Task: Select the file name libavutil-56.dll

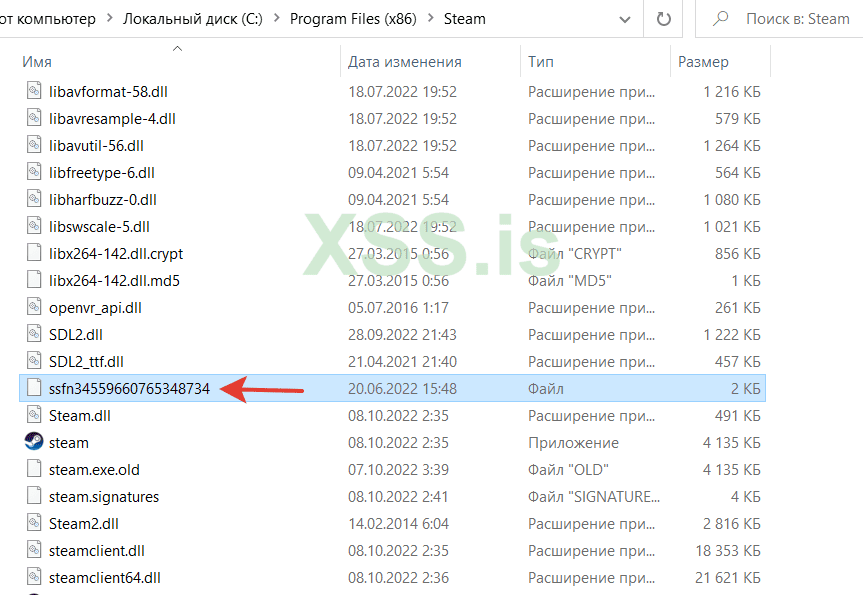Action: pyautogui.click(x=96, y=145)
